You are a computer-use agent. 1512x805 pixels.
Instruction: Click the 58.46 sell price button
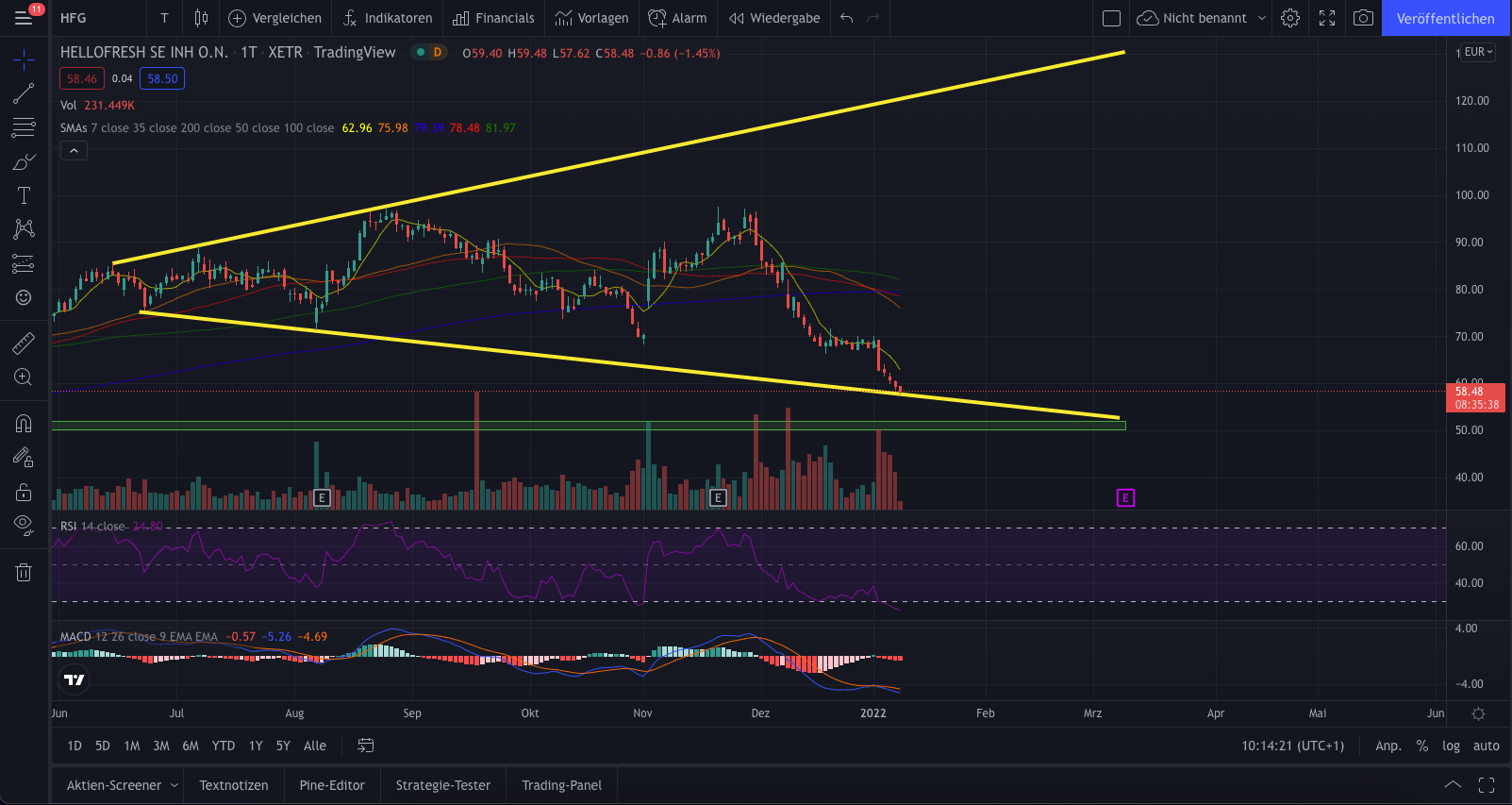[82, 79]
